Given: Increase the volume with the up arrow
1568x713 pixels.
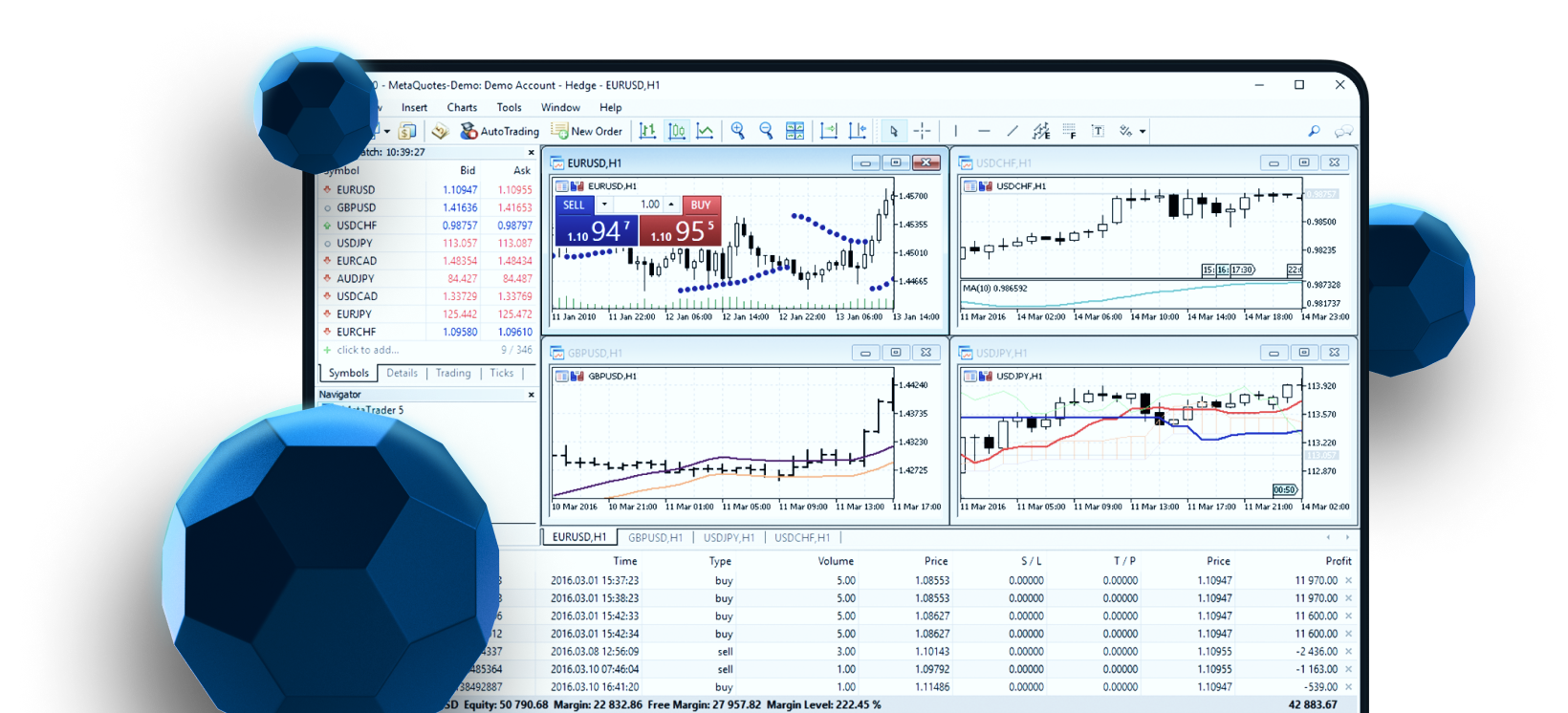Looking at the screenshot, I should click(671, 205).
